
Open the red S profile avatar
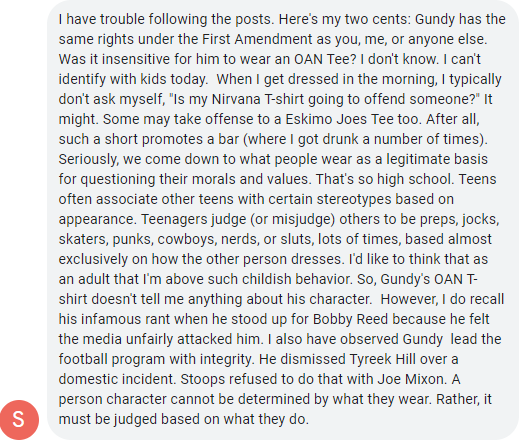click(x=19, y=420)
